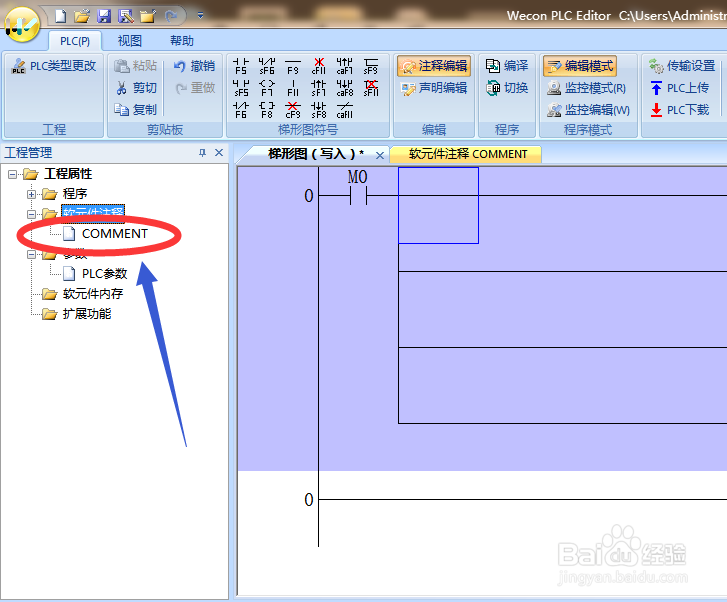Switch to 监控编辑(W) mode
This screenshot has width=727, height=602.
click(x=588, y=110)
